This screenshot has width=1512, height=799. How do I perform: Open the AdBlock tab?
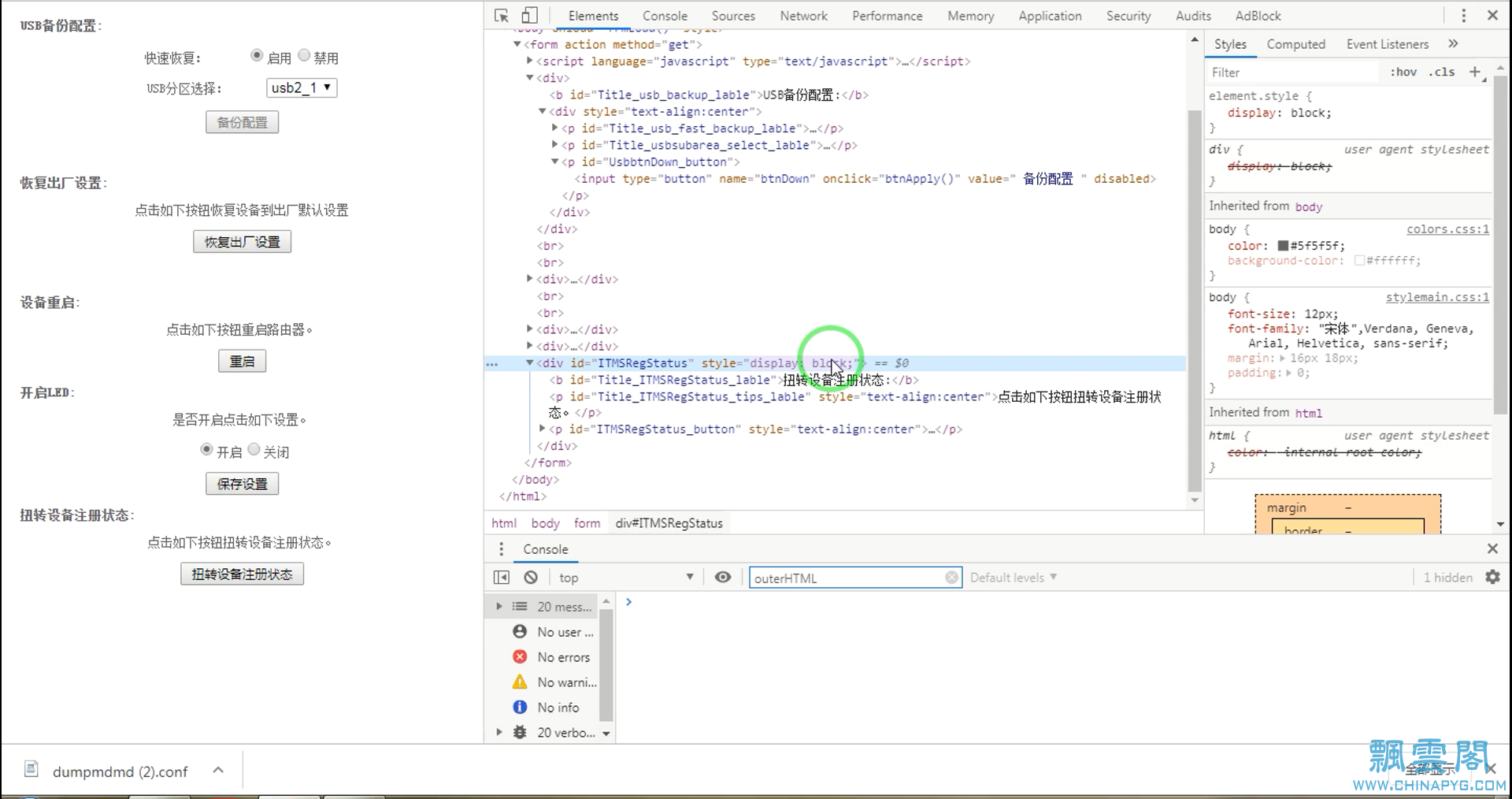[1258, 16]
